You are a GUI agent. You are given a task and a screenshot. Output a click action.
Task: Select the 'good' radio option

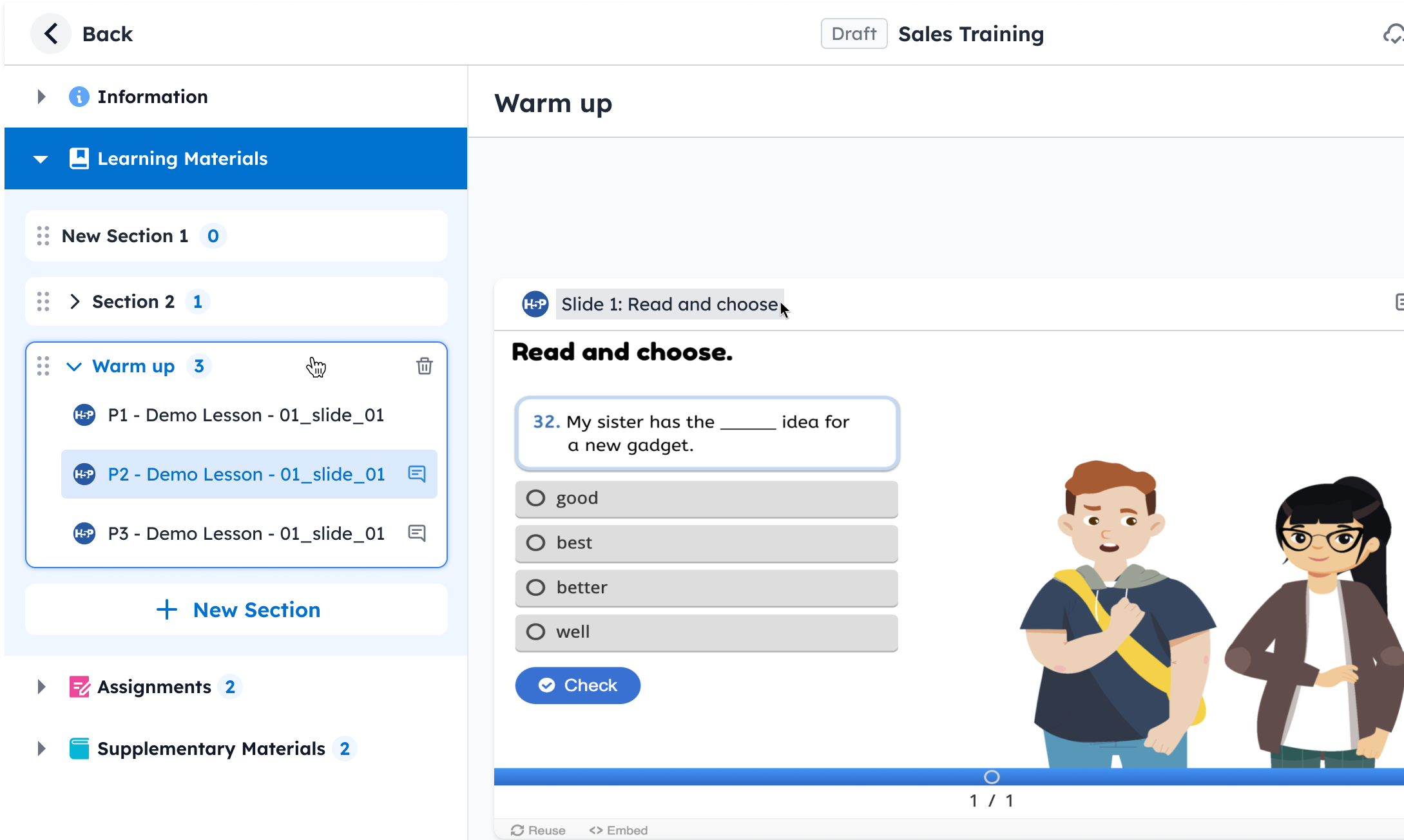pos(536,498)
